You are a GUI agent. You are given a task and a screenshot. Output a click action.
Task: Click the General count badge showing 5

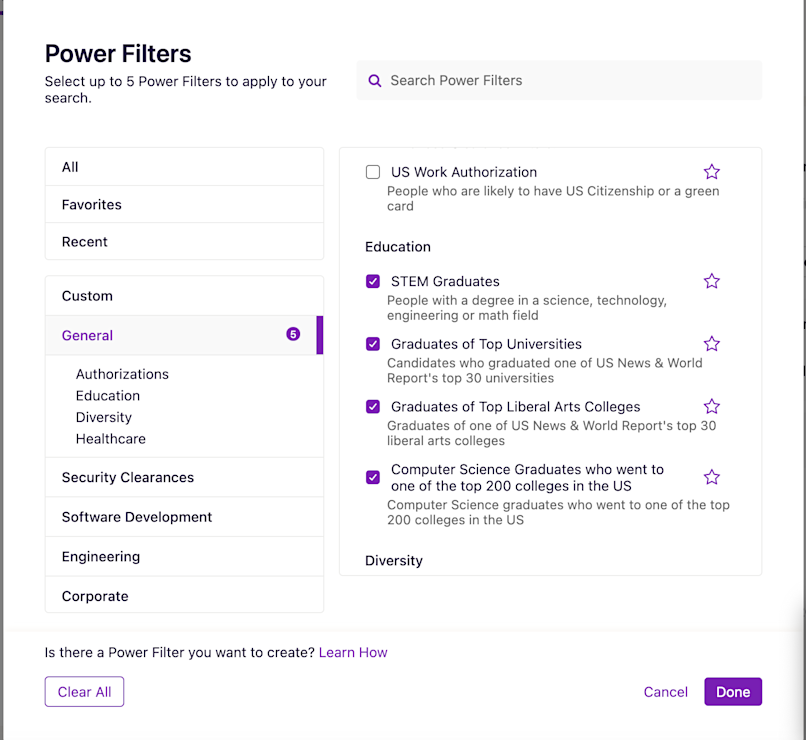(x=293, y=334)
